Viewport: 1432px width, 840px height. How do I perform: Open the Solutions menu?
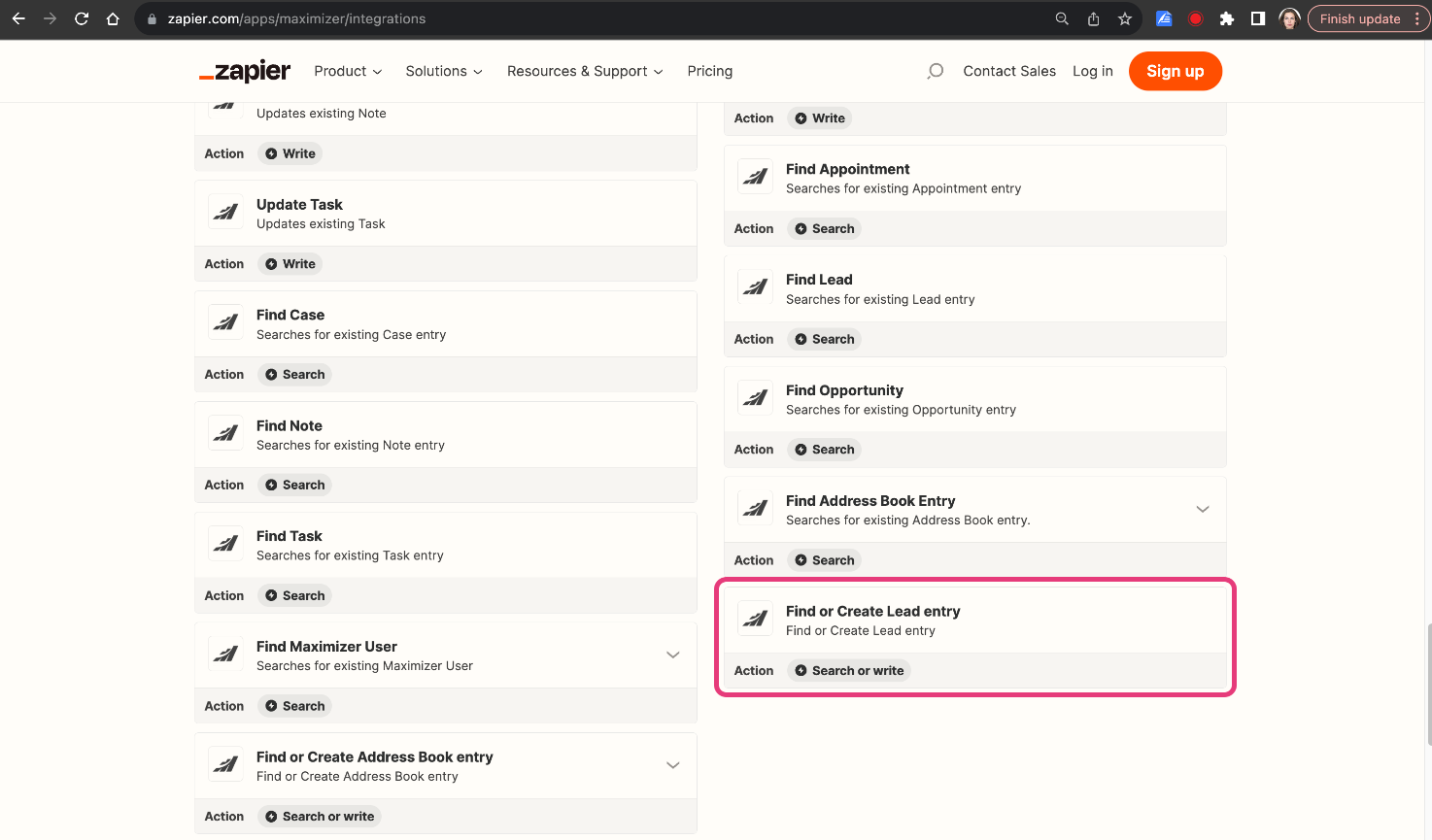pyautogui.click(x=444, y=71)
